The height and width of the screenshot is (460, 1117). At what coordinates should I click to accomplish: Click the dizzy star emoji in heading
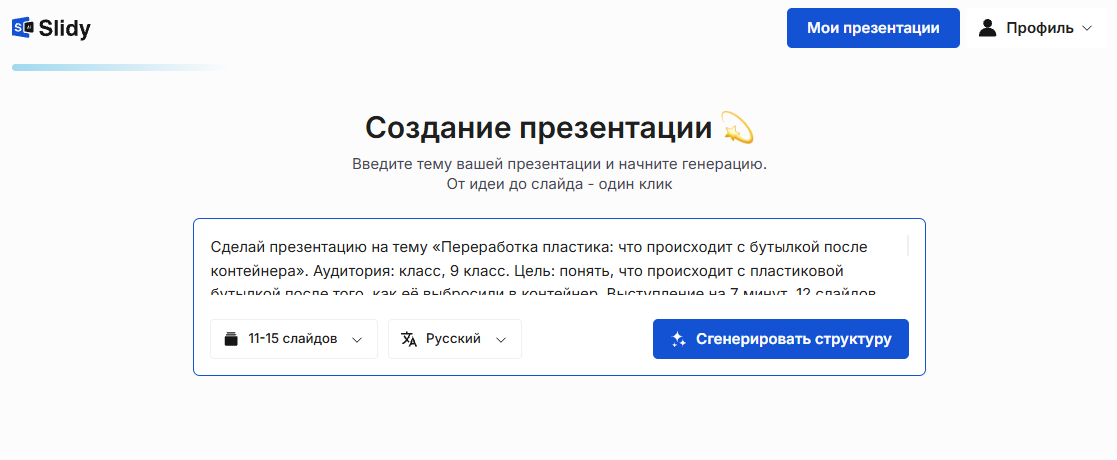point(737,128)
